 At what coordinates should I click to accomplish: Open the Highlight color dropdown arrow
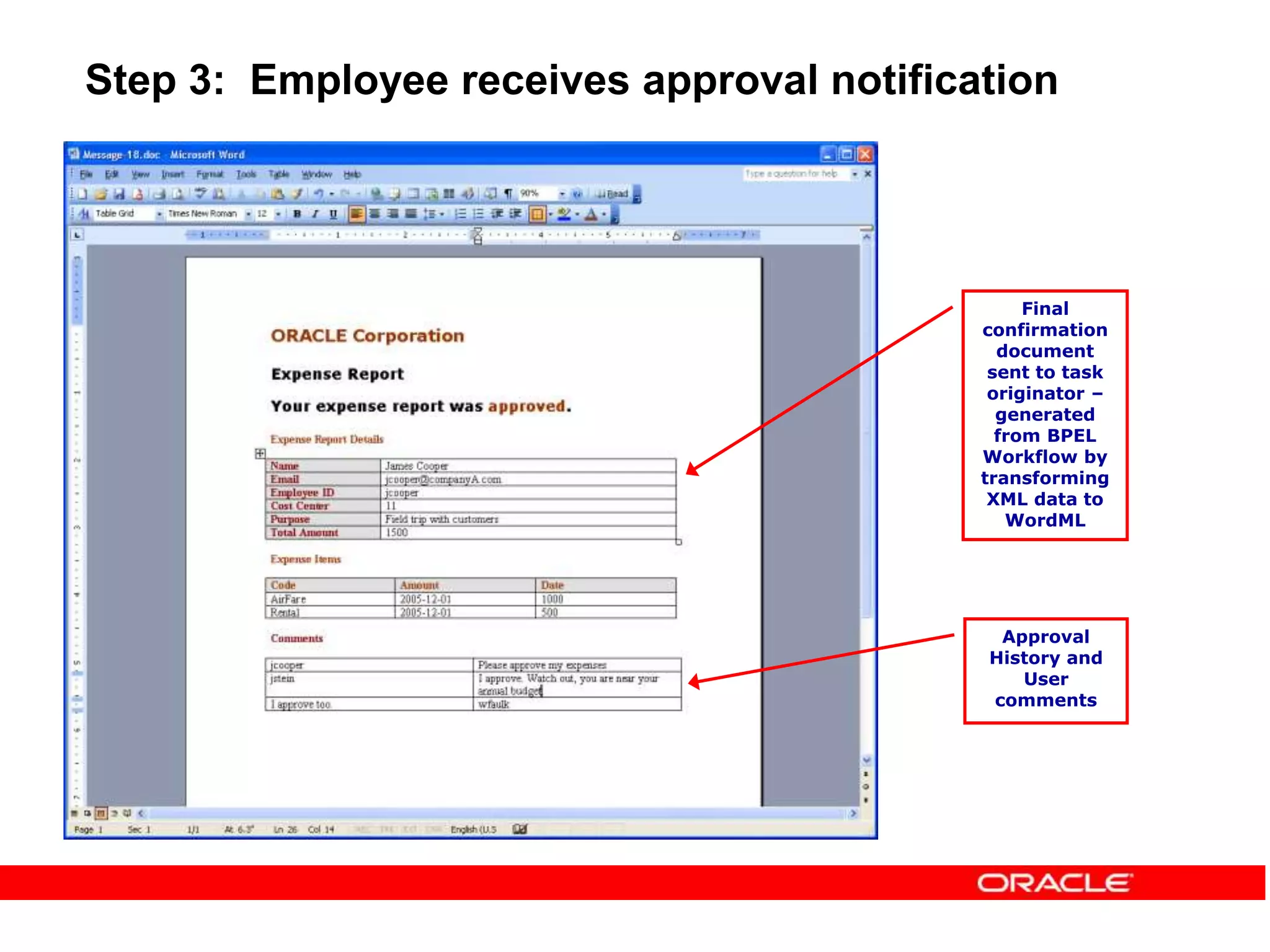click(577, 214)
